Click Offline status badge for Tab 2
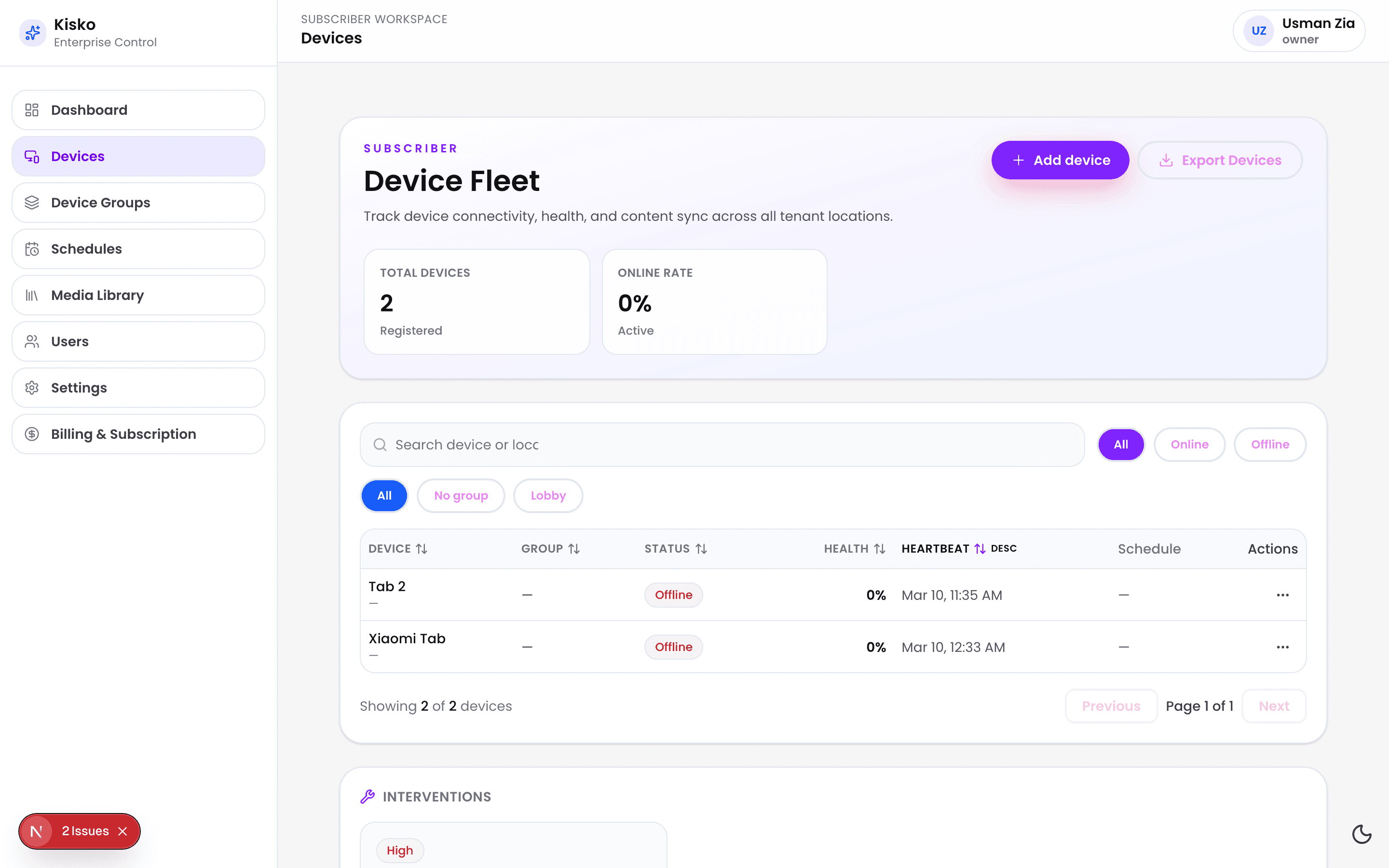The image size is (1389, 868). click(x=673, y=595)
